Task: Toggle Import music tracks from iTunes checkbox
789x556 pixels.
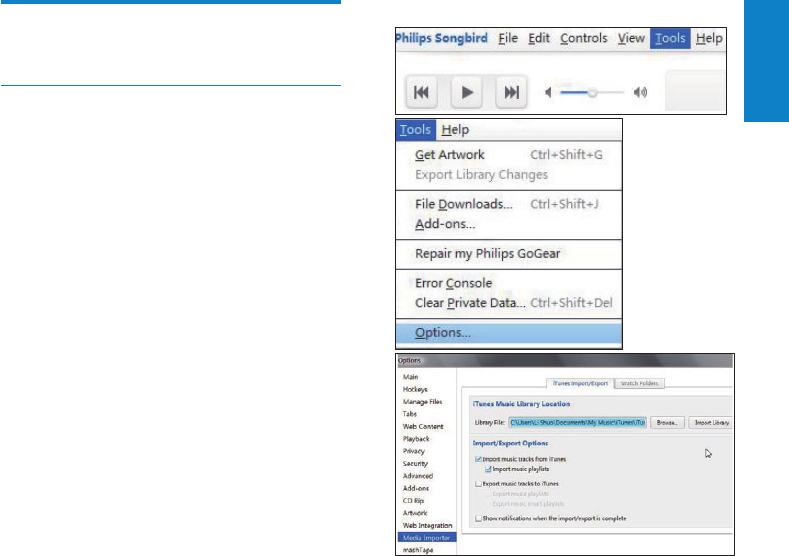Action: tap(478, 459)
